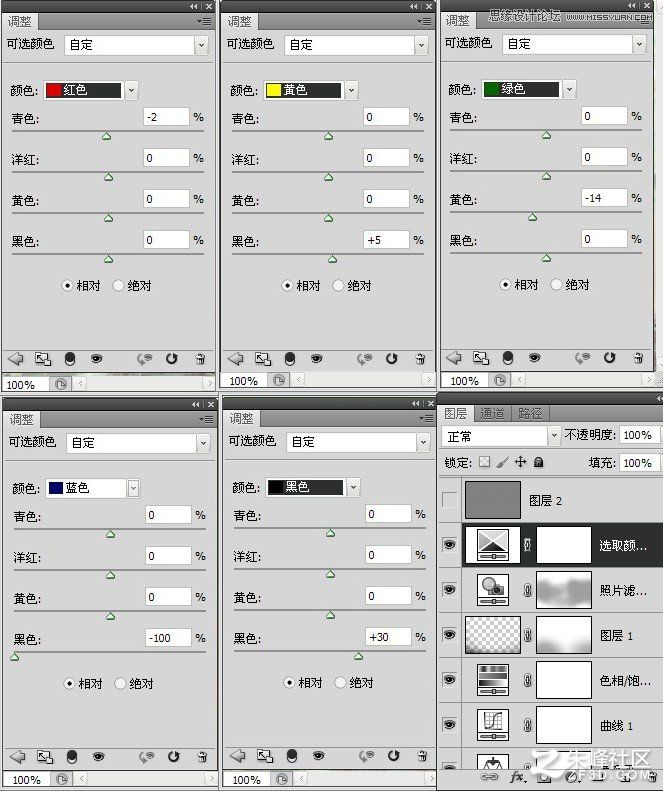
Task: Hide the photo filter layer
Action: 449,589
